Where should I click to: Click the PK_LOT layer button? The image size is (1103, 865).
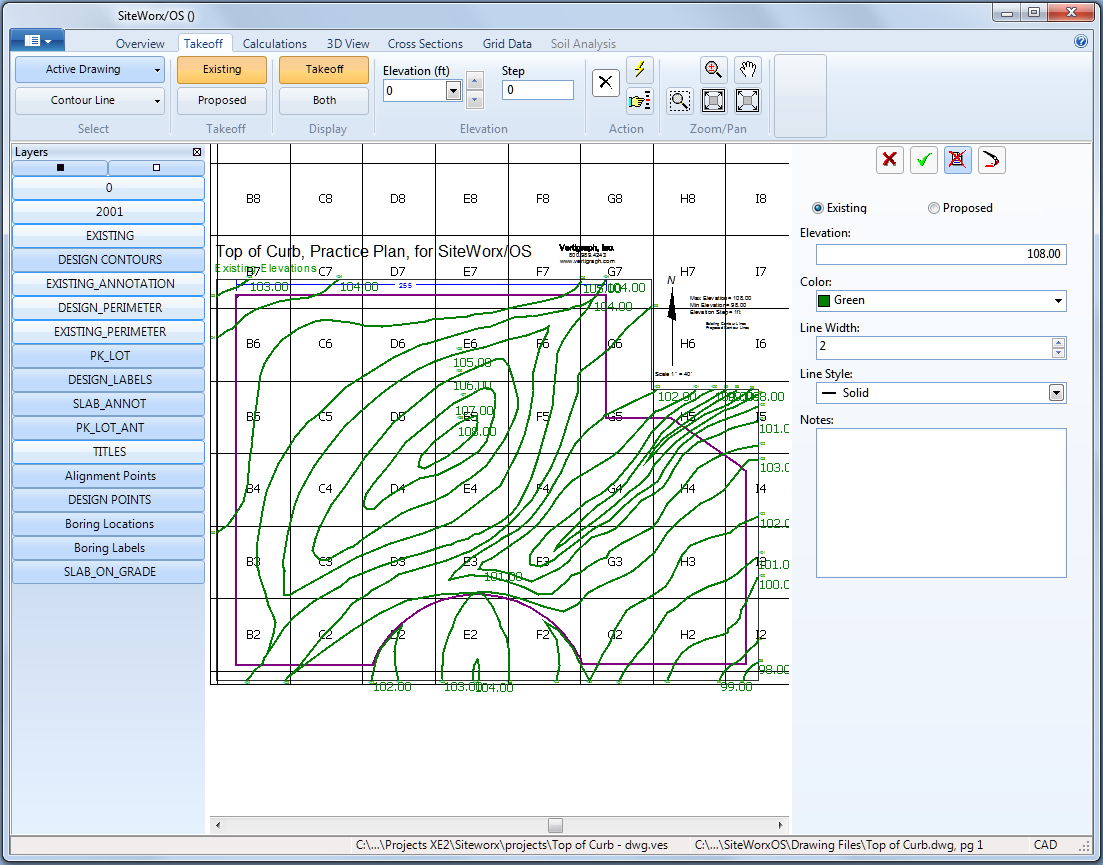(109, 356)
